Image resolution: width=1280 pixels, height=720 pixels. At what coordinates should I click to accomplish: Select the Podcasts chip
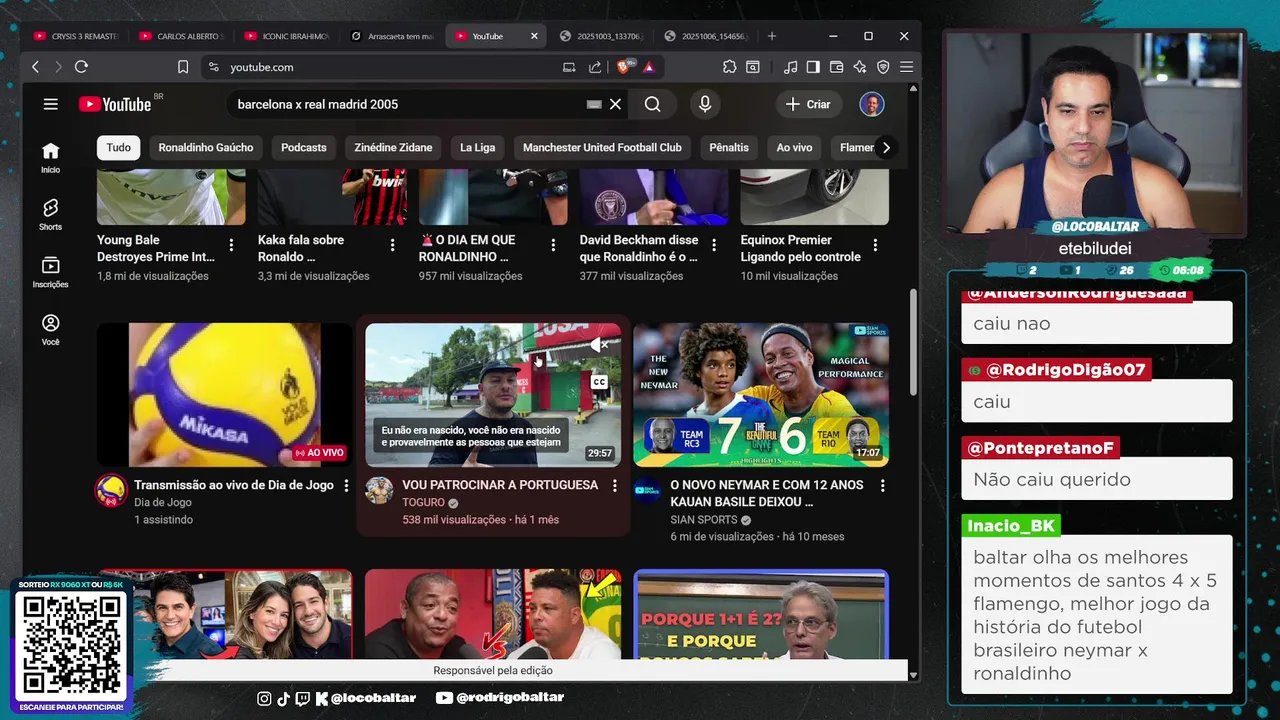[304, 147]
